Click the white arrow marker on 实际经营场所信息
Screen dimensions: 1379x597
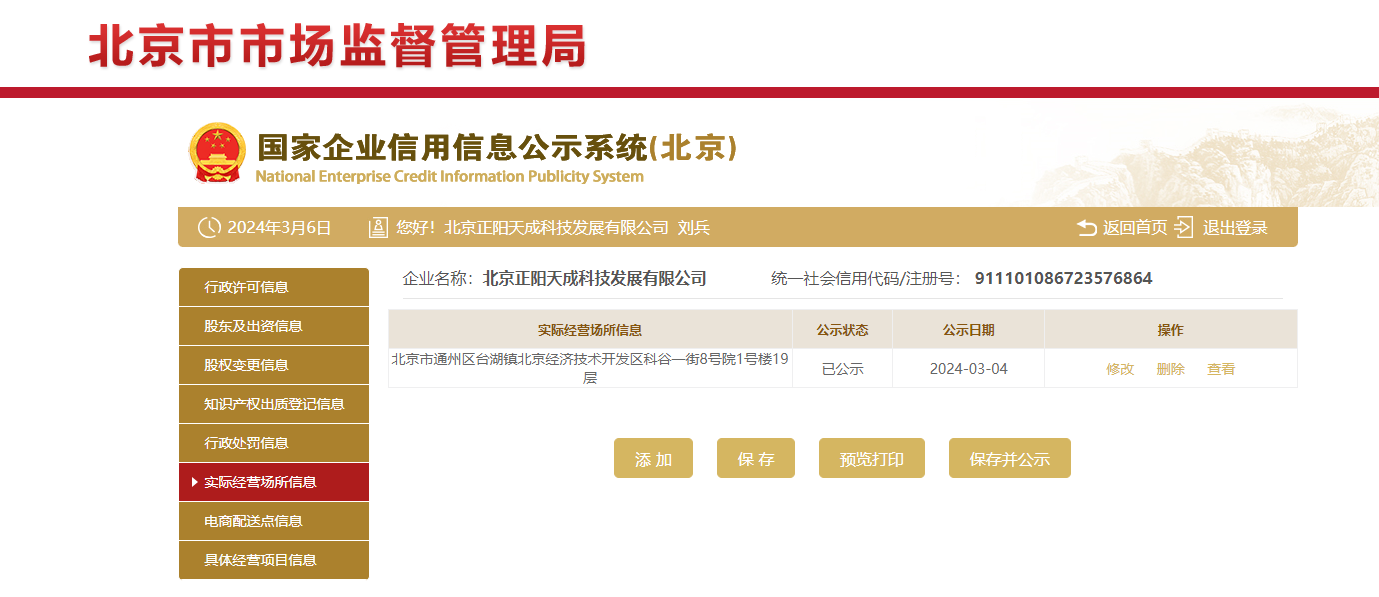[x=194, y=482]
